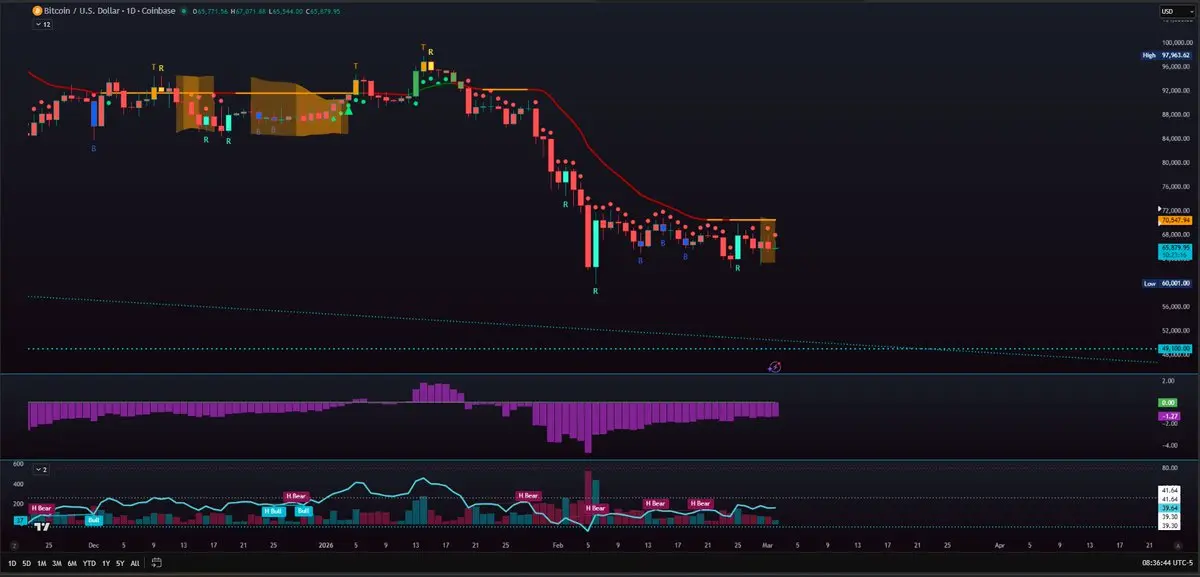The width and height of the screenshot is (1200, 577).
Task: Click the event marker icon above histogram
Action: (x=774, y=367)
